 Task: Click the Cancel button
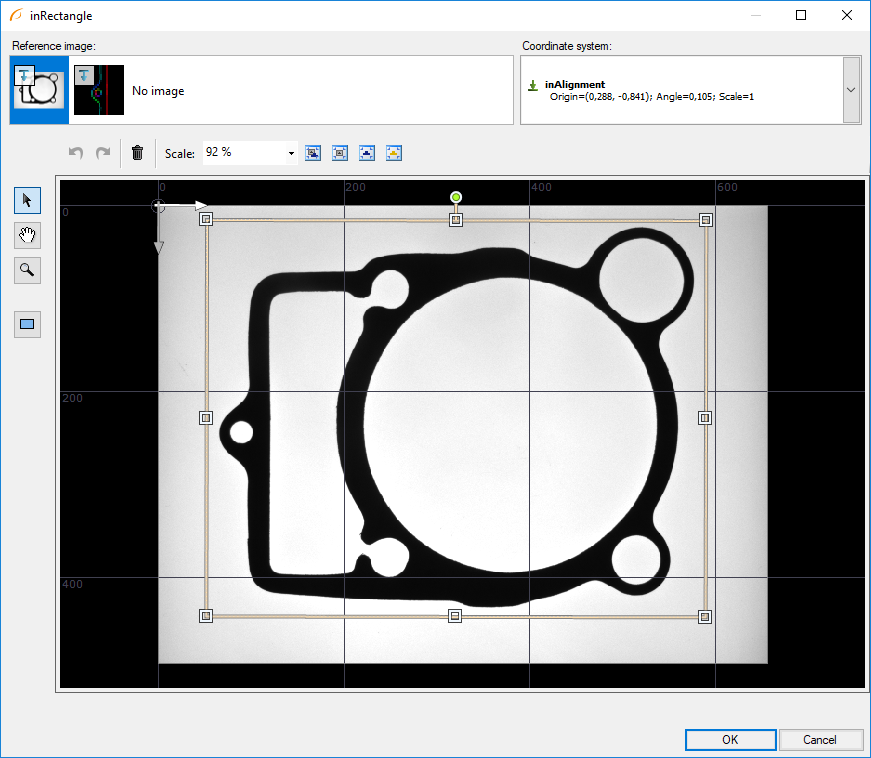pyautogui.click(x=820, y=740)
